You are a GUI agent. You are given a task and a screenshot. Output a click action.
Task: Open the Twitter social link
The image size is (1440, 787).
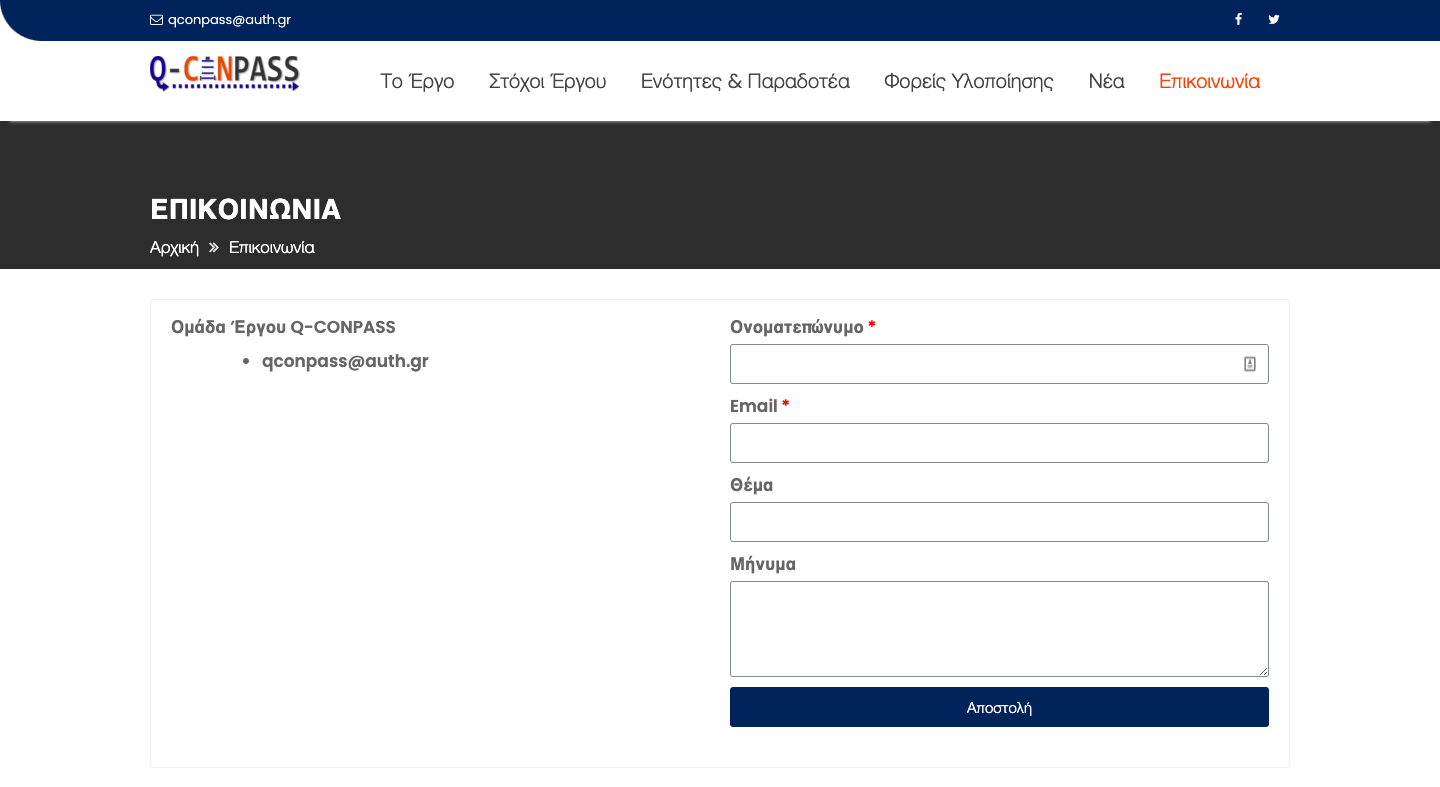click(x=1273, y=19)
